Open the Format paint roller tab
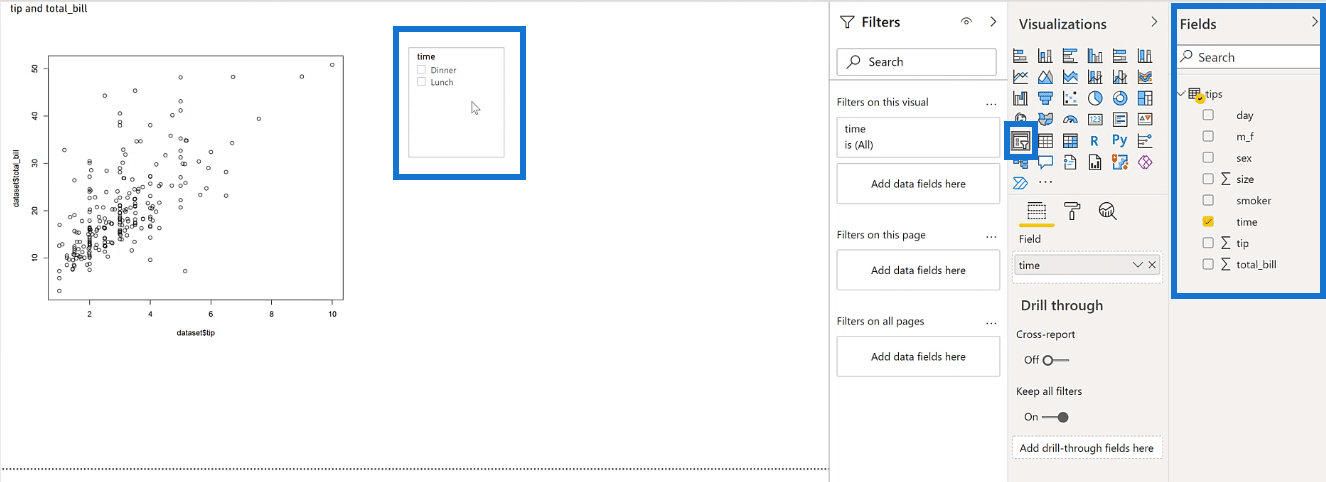The image size is (1326, 482). pyautogui.click(x=1072, y=211)
